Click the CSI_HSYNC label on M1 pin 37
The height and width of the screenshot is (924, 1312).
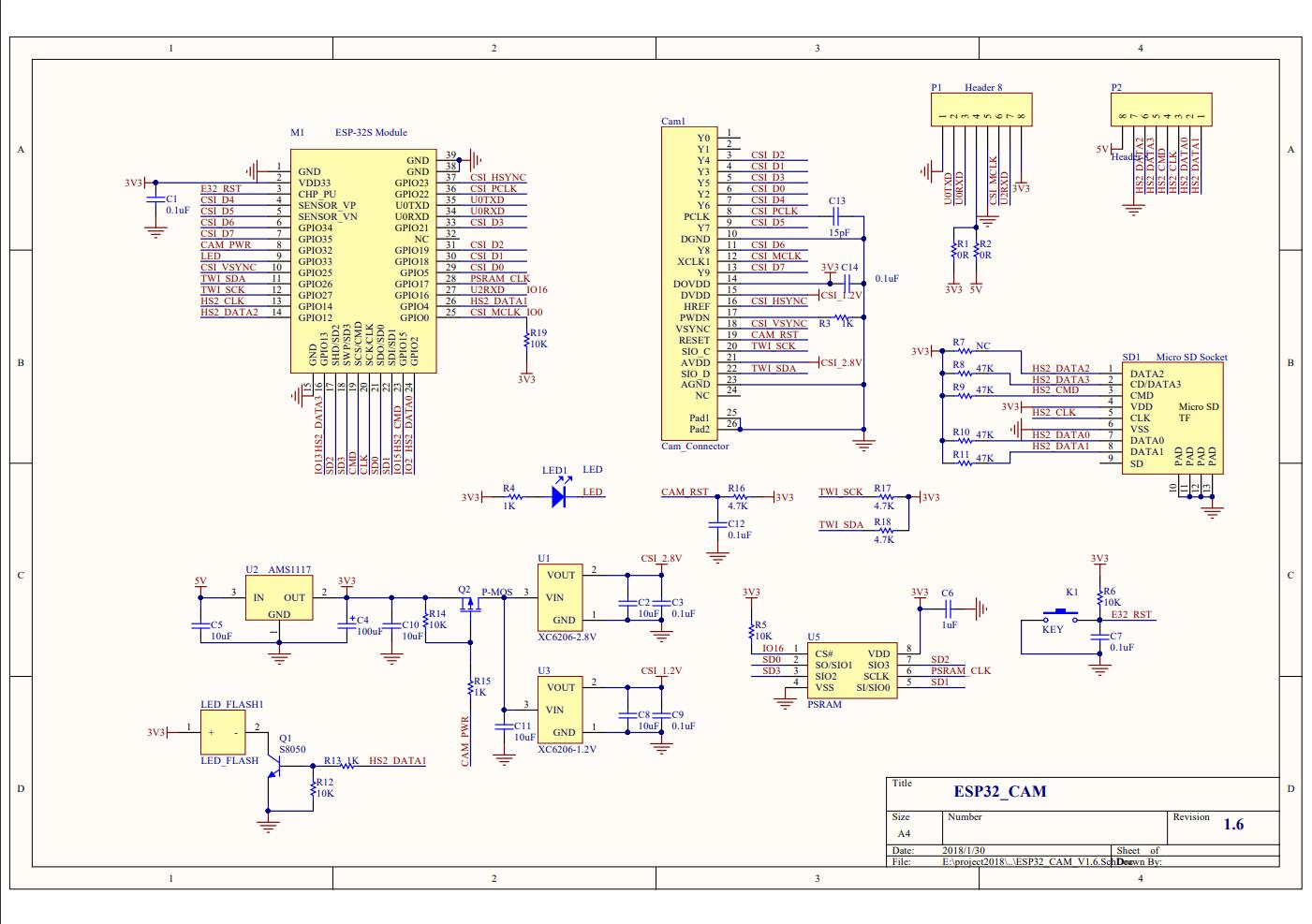[498, 177]
